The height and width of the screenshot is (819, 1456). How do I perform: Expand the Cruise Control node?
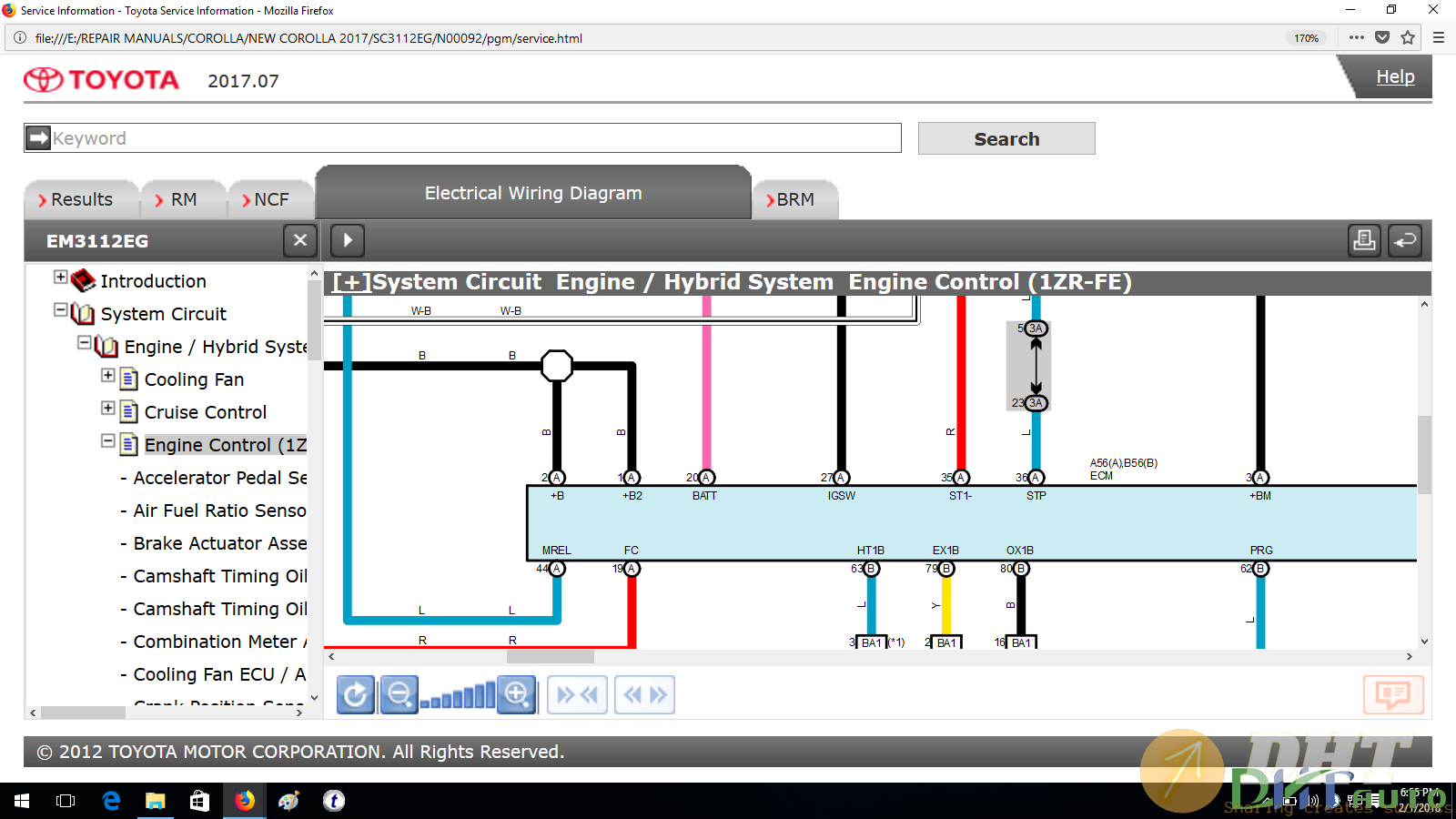(108, 409)
